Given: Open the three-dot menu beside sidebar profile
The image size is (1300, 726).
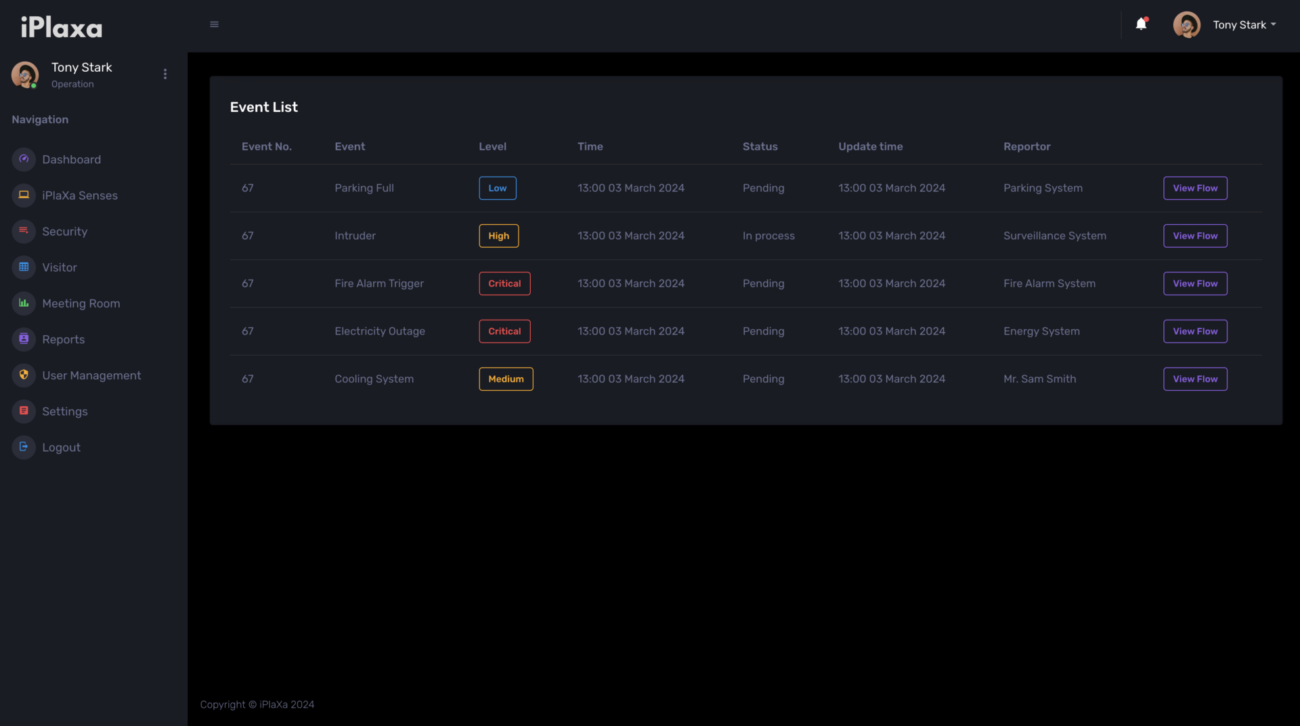Looking at the screenshot, I should (x=165, y=74).
